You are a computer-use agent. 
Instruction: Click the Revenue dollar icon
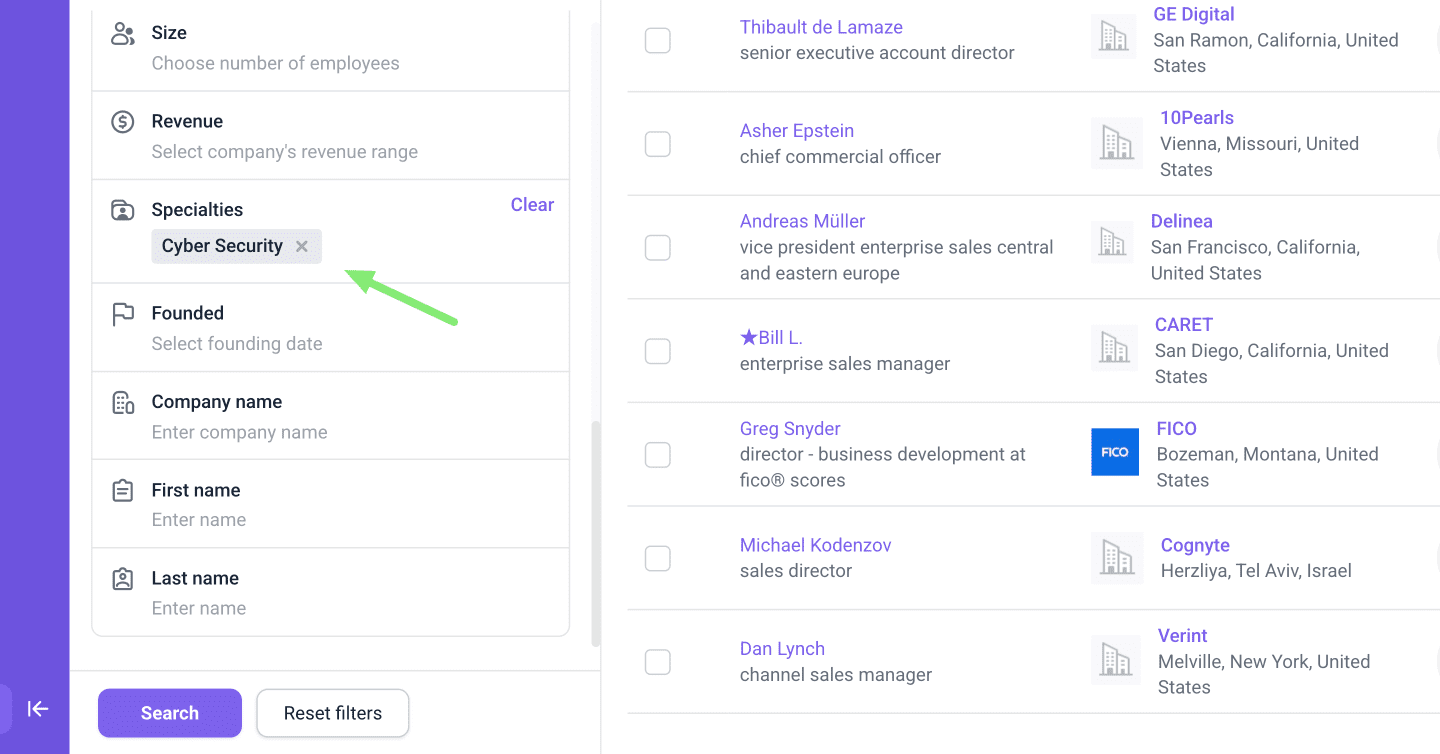(x=123, y=122)
